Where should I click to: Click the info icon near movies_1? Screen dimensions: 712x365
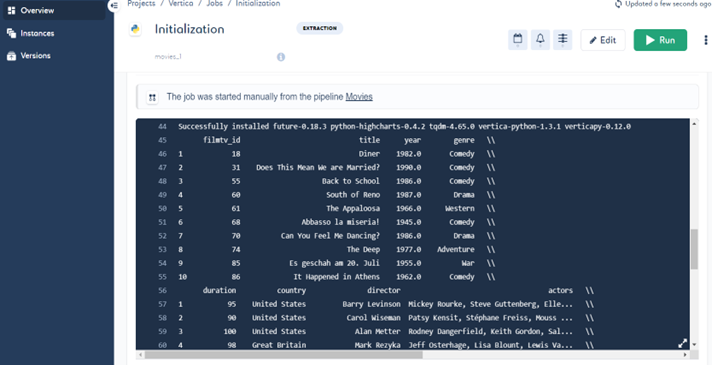pos(281,57)
